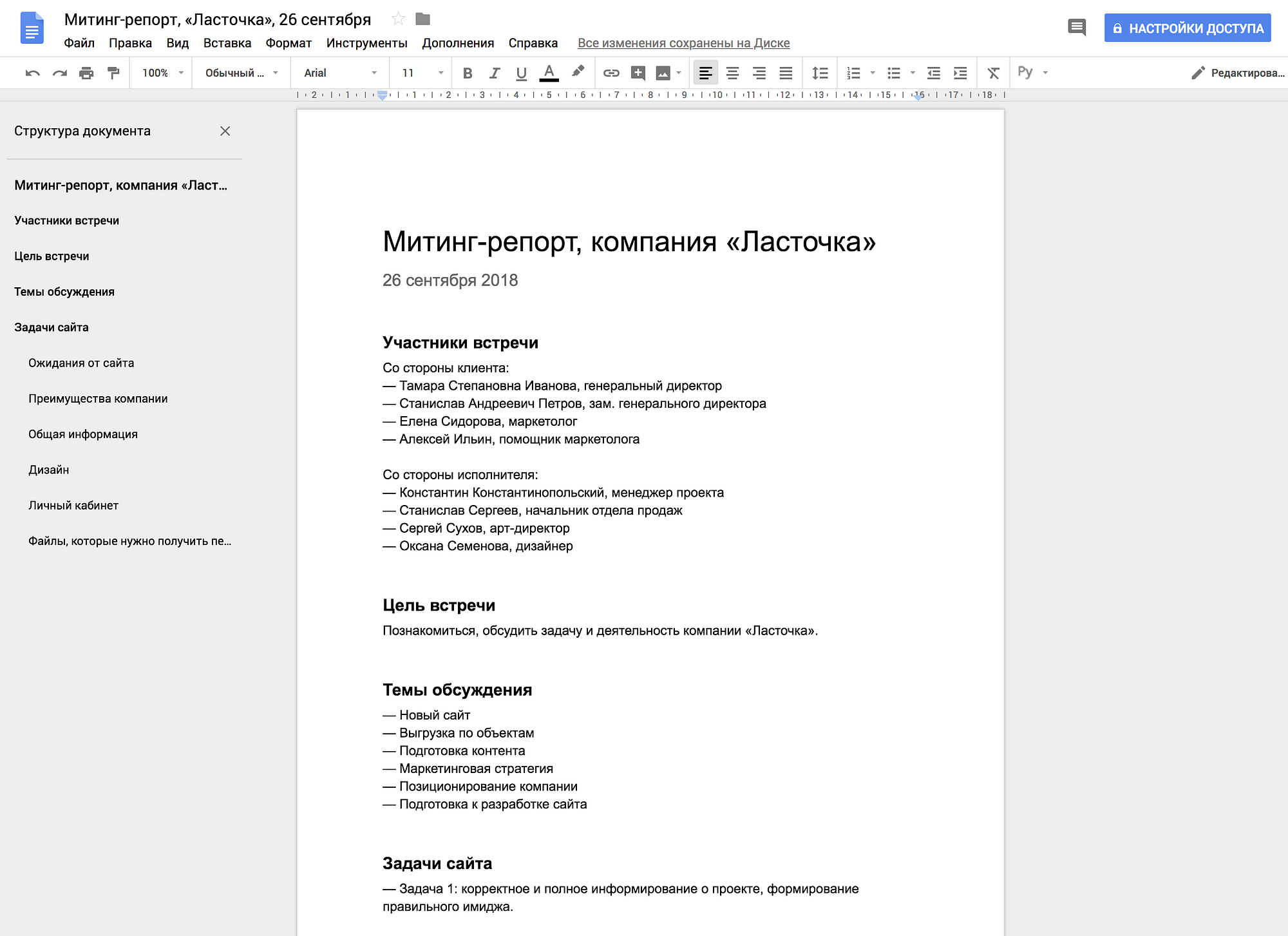
Task: Align text right
Action: point(759,73)
